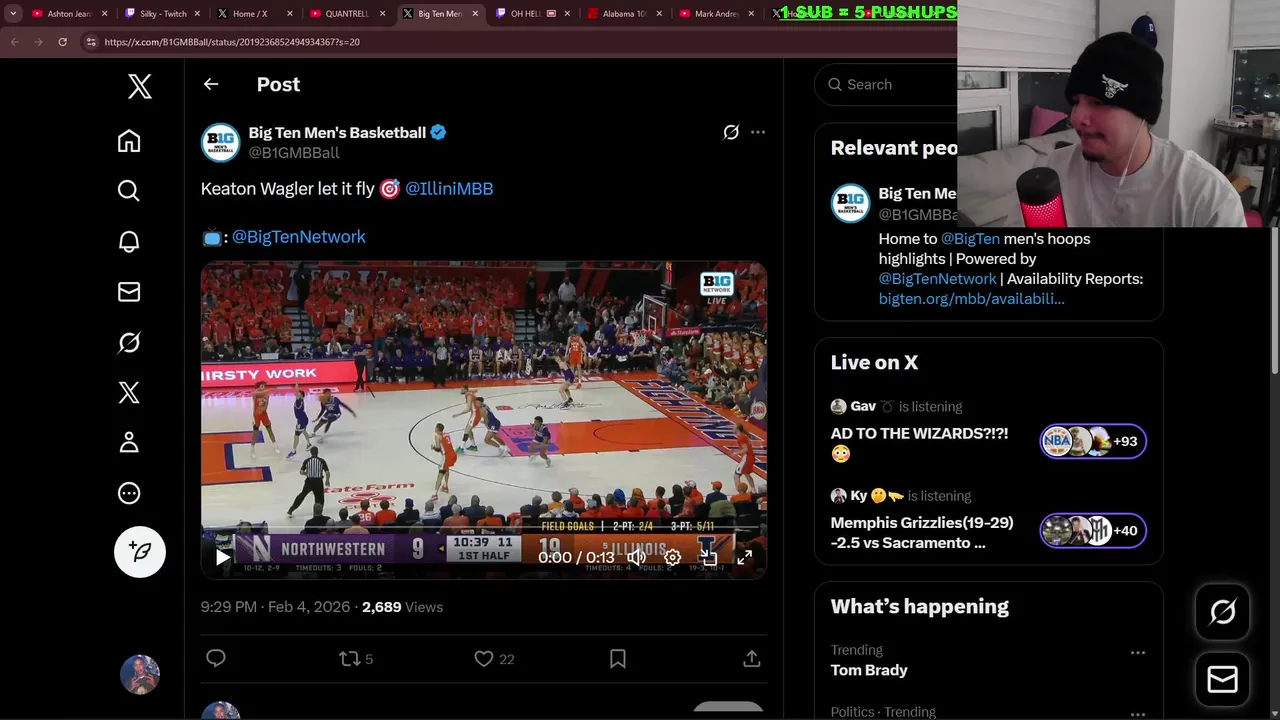This screenshot has width=1280, height=720.
Task: Switch to the OH HELL browser tab
Action: 532,14
